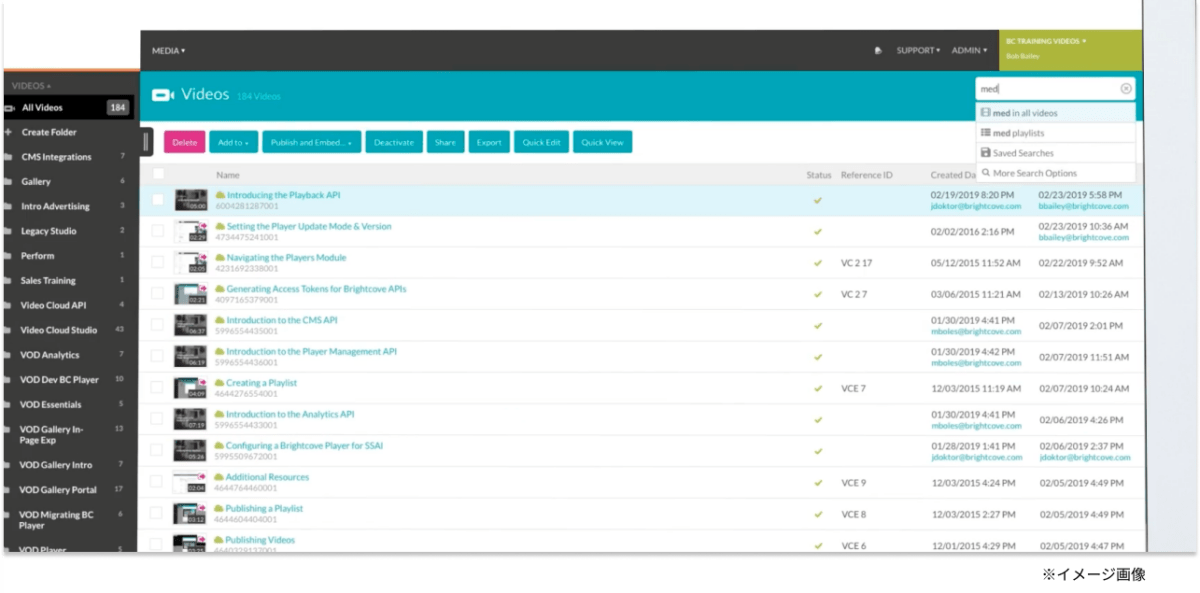This screenshot has height=593, width=1200.
Task: Click the Create Folder plus icon
Action: tap(9, 132)
